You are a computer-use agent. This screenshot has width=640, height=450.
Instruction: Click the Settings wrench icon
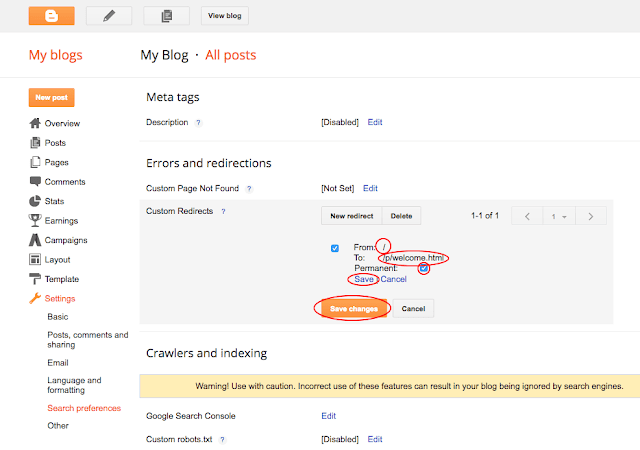tap(36, 298)
